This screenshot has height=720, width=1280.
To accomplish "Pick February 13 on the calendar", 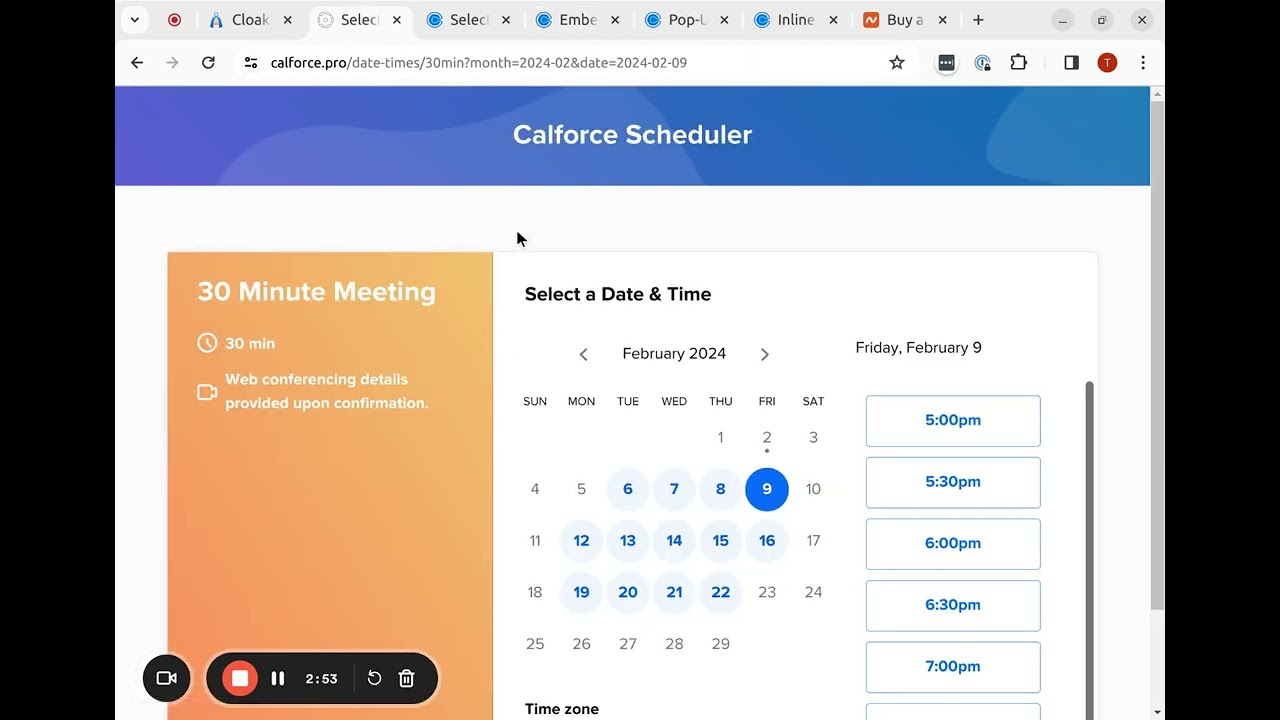I will pyautogui.click(x=628, y=541).
